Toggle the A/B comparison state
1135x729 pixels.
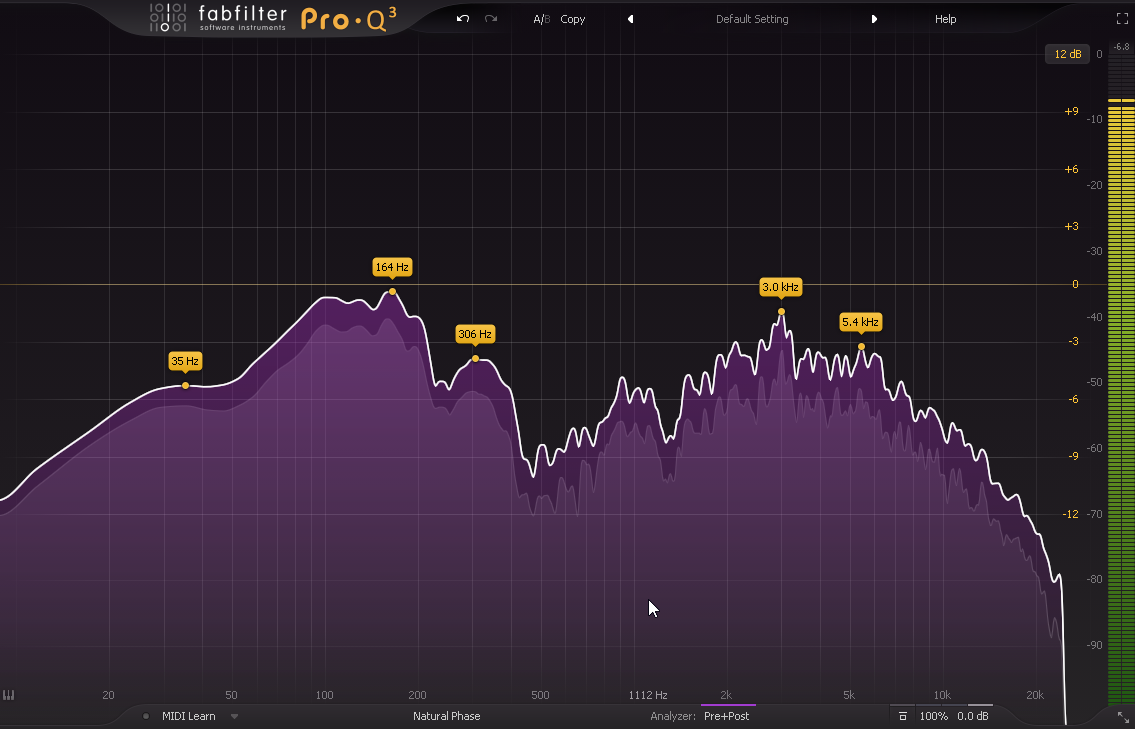(x=541, y=20)
